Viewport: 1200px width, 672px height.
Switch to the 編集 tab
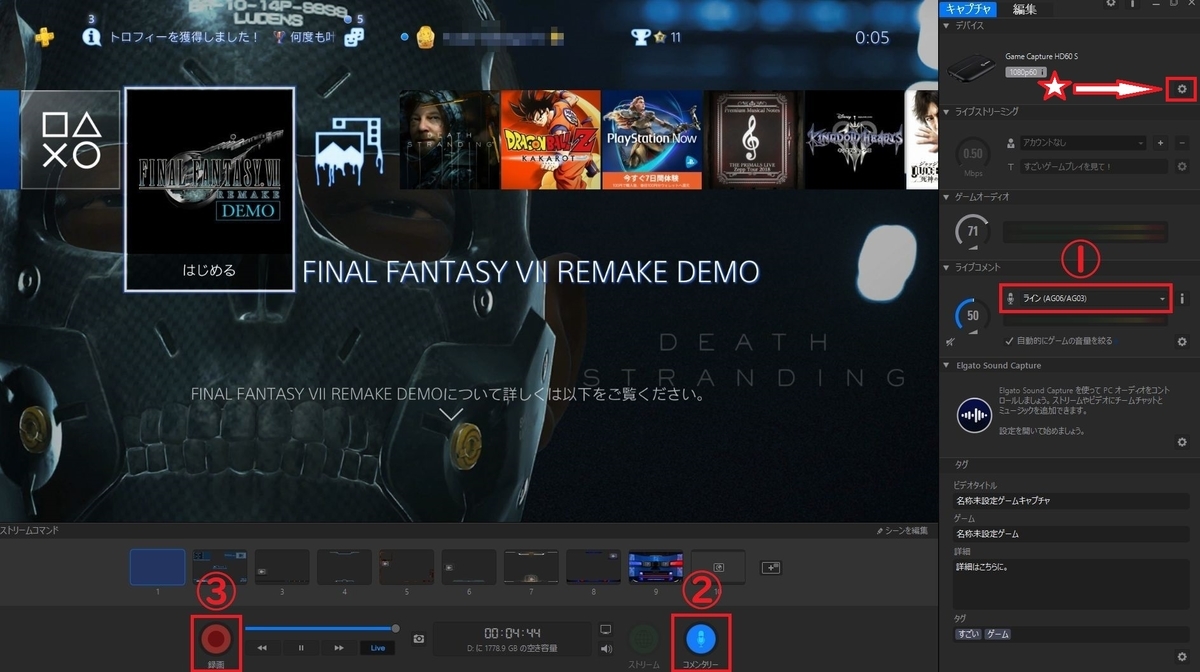click(x=1025, y=9)
